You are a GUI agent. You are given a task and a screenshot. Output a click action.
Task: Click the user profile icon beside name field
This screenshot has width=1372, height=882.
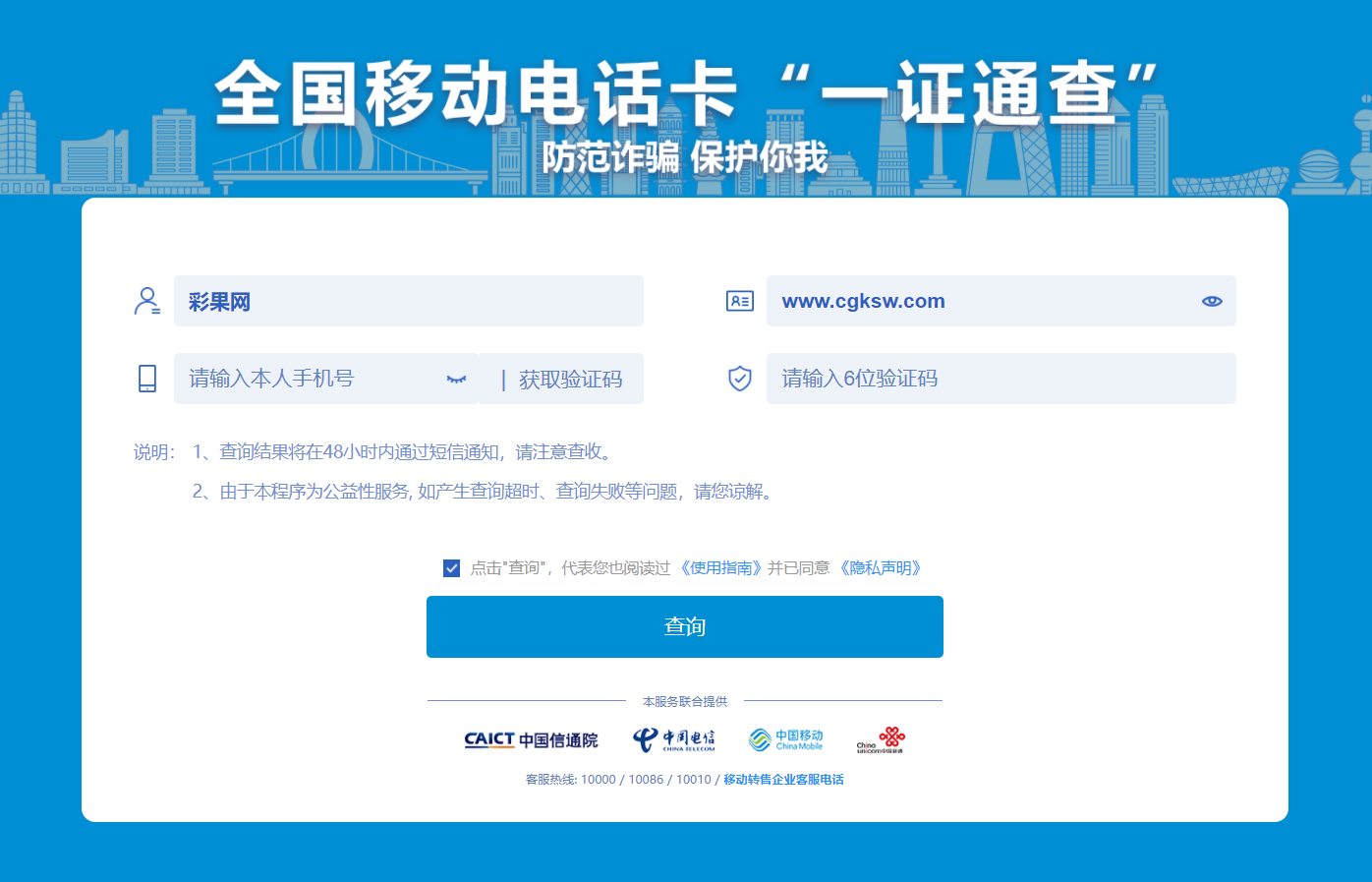pos(147,301)
